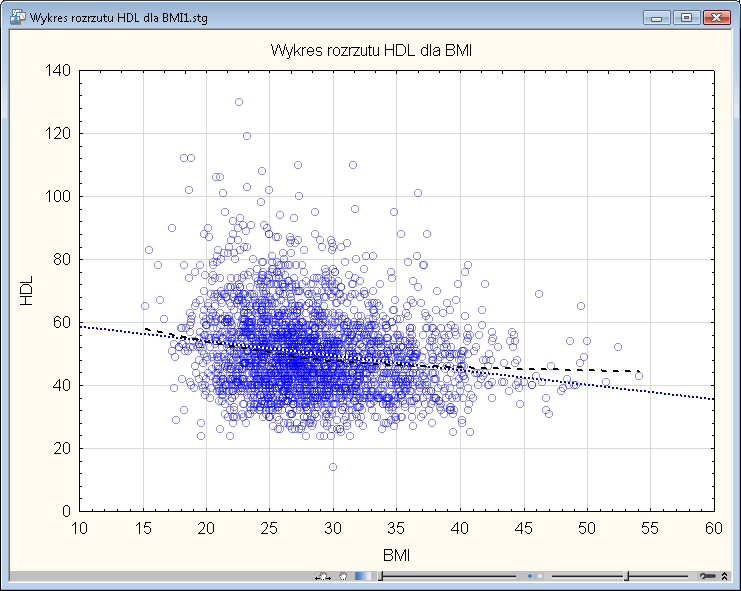This screenshot has height=591, width=741.
Task: Click the highest outlier point near HDL 130
Action: pyautogui.click(x=239, y=102)
